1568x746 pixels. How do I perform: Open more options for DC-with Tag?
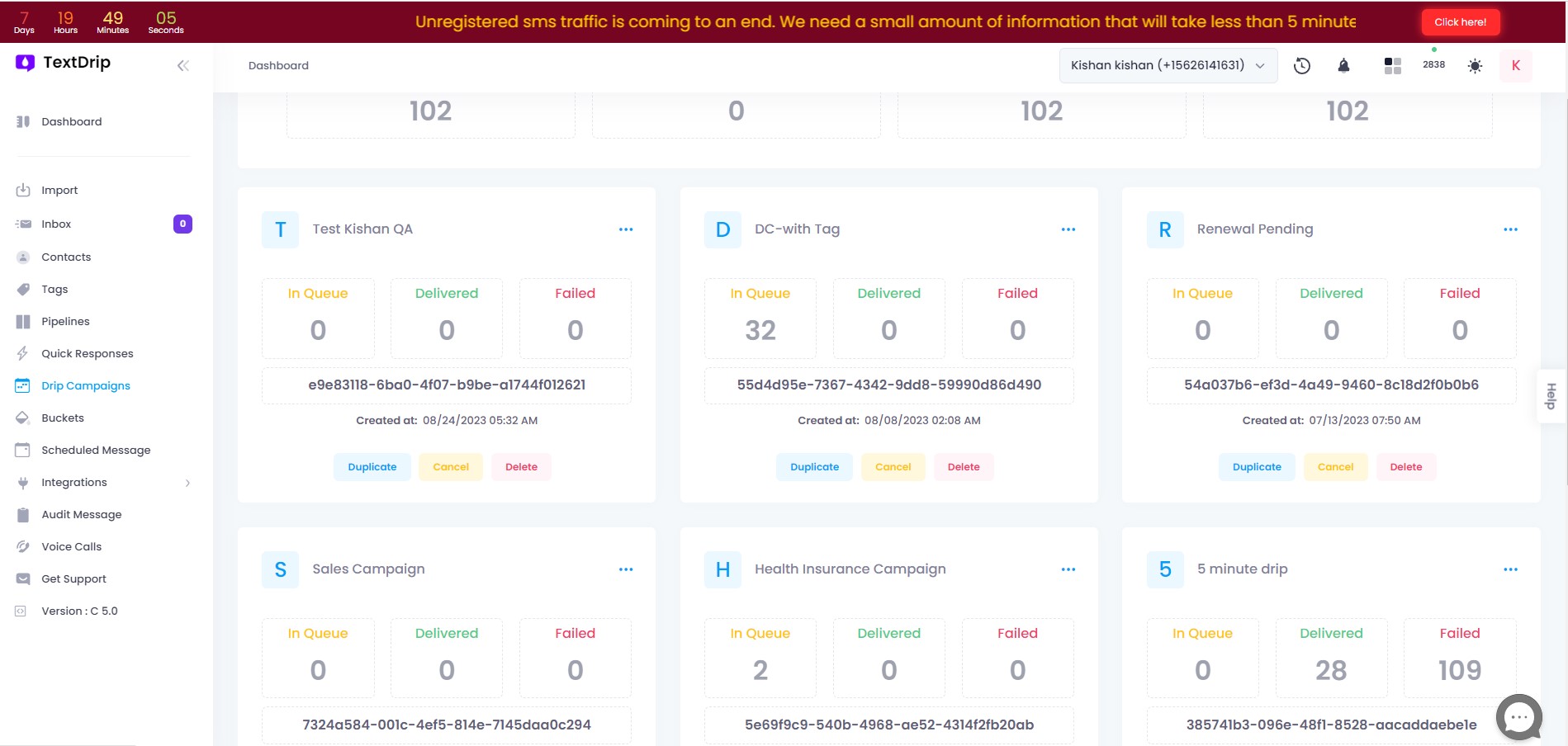coord(1068,229)
